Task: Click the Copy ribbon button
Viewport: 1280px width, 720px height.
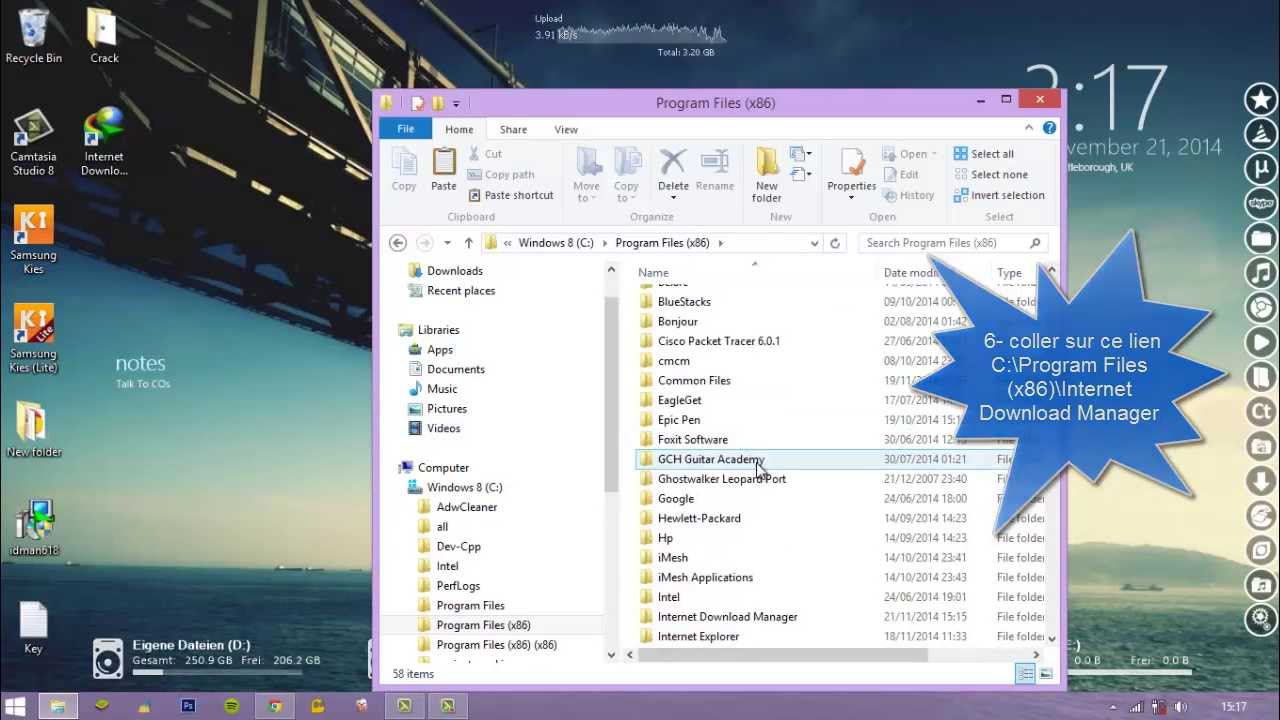Action: [404, 169]
